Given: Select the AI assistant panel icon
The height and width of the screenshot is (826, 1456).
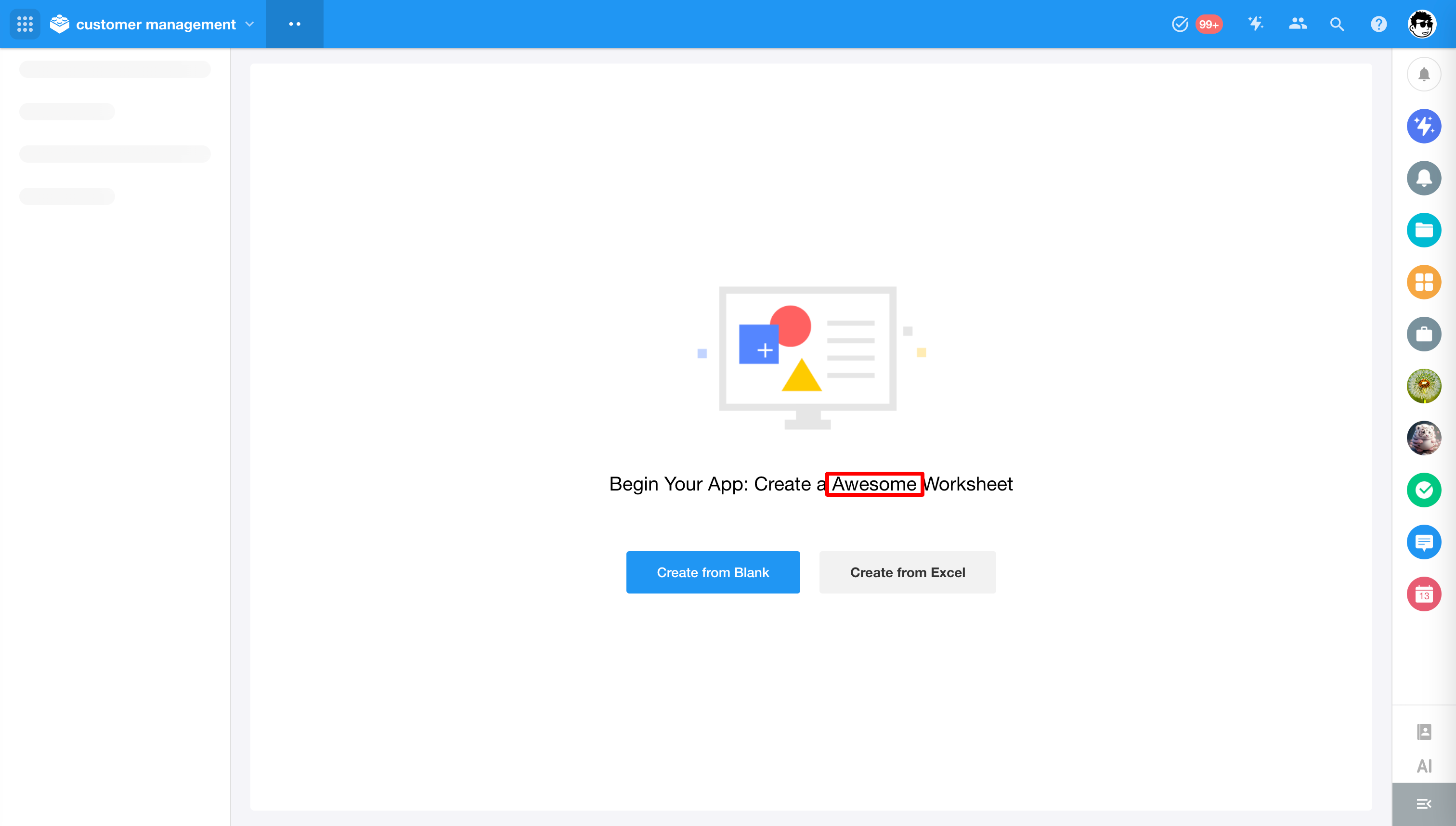Looking at the screenshot, I should [x=1424, y=766].
